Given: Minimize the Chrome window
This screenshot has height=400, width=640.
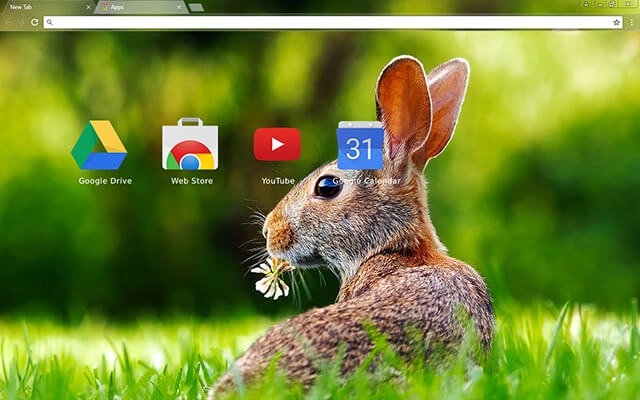Looking at the screenshot, I should pos(600,4).
